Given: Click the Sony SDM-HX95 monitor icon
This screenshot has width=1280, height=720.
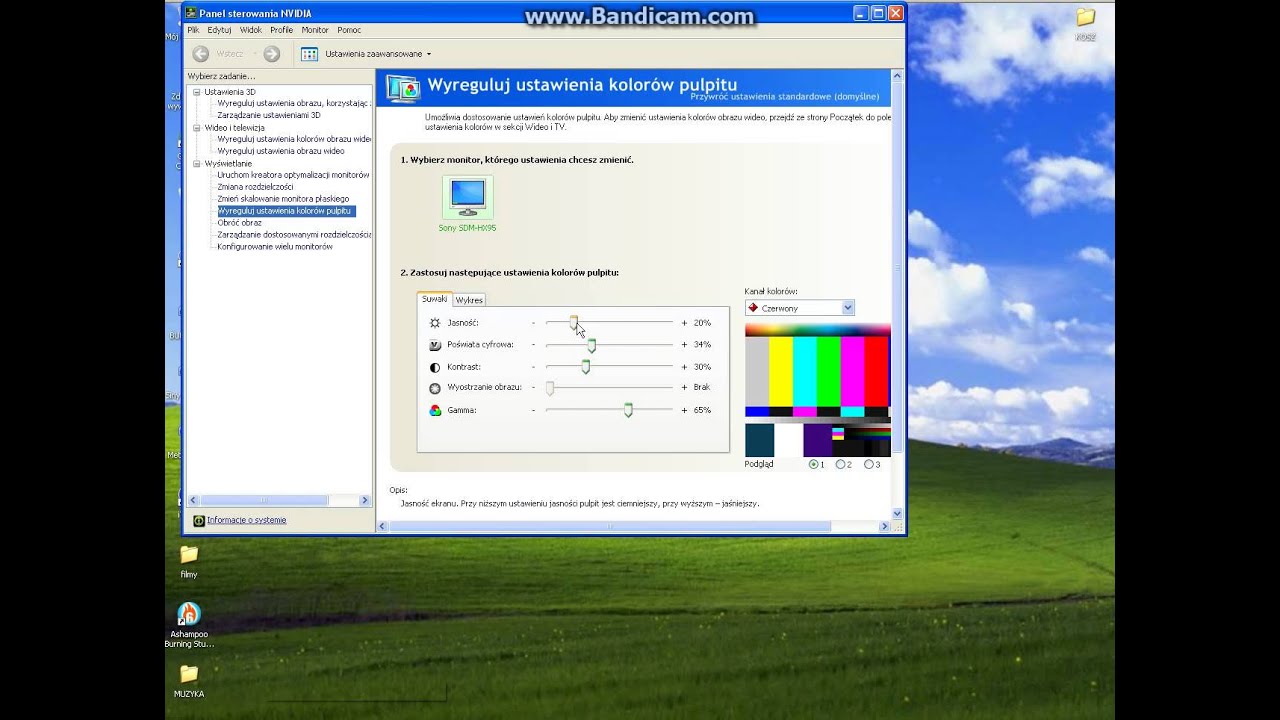Looking at the screenshot, I should coord(468,196).
